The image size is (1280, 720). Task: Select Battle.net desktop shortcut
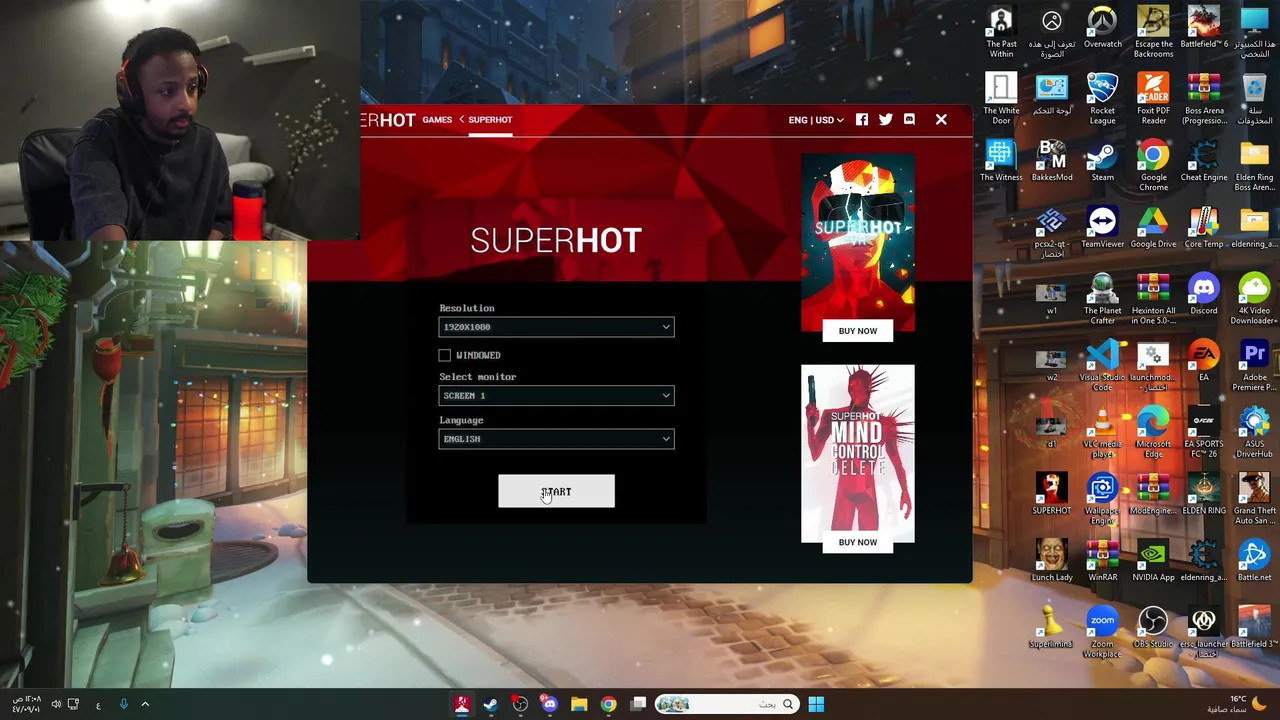(x=1254, y=561)
